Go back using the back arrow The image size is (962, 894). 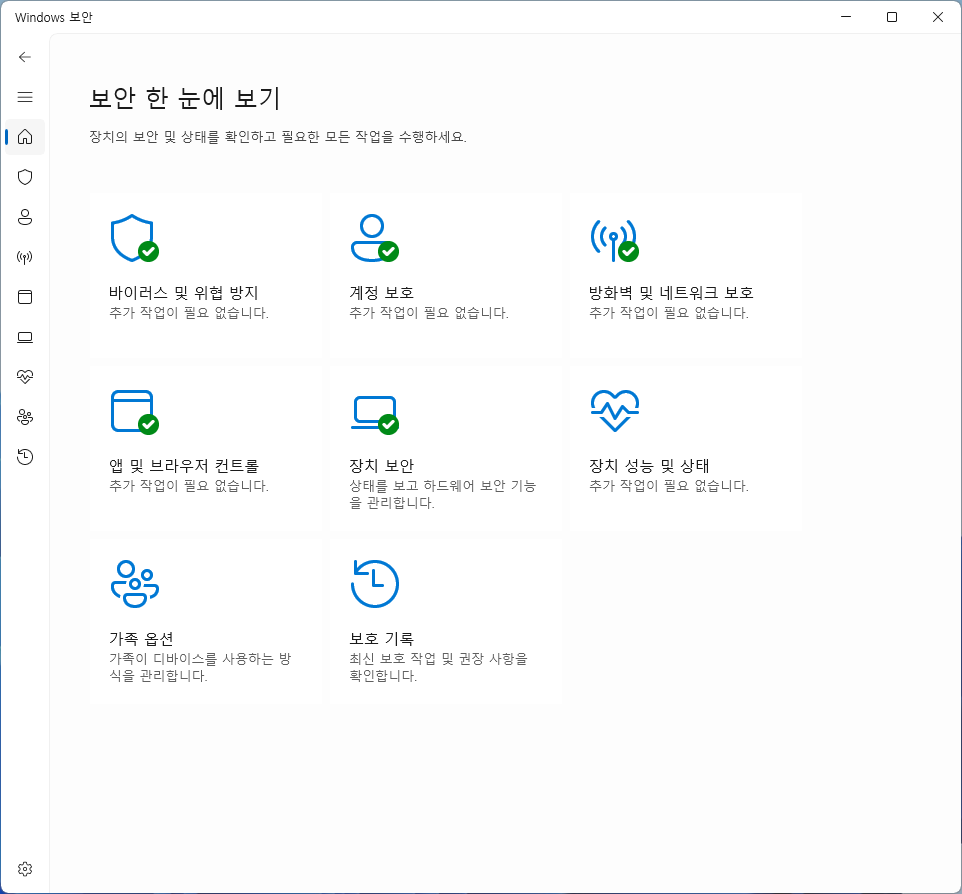(x=25, y=57)
